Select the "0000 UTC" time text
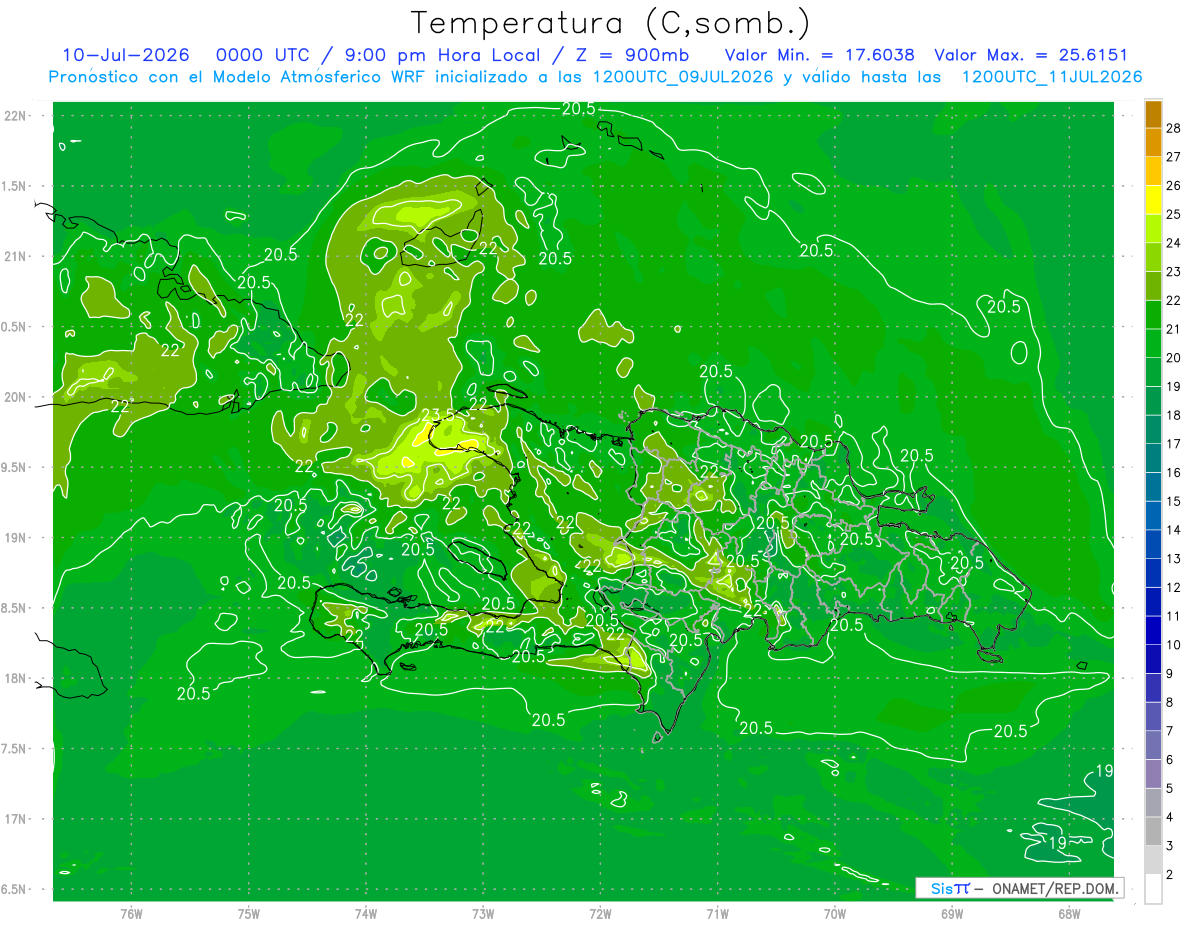1200x927 pixels. (264, 55)
